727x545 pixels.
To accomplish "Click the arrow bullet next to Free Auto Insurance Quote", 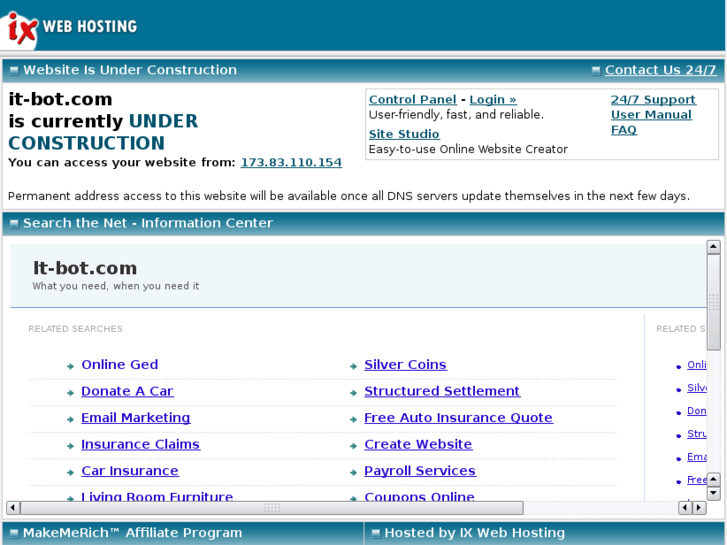I will (x=353, y=419).
